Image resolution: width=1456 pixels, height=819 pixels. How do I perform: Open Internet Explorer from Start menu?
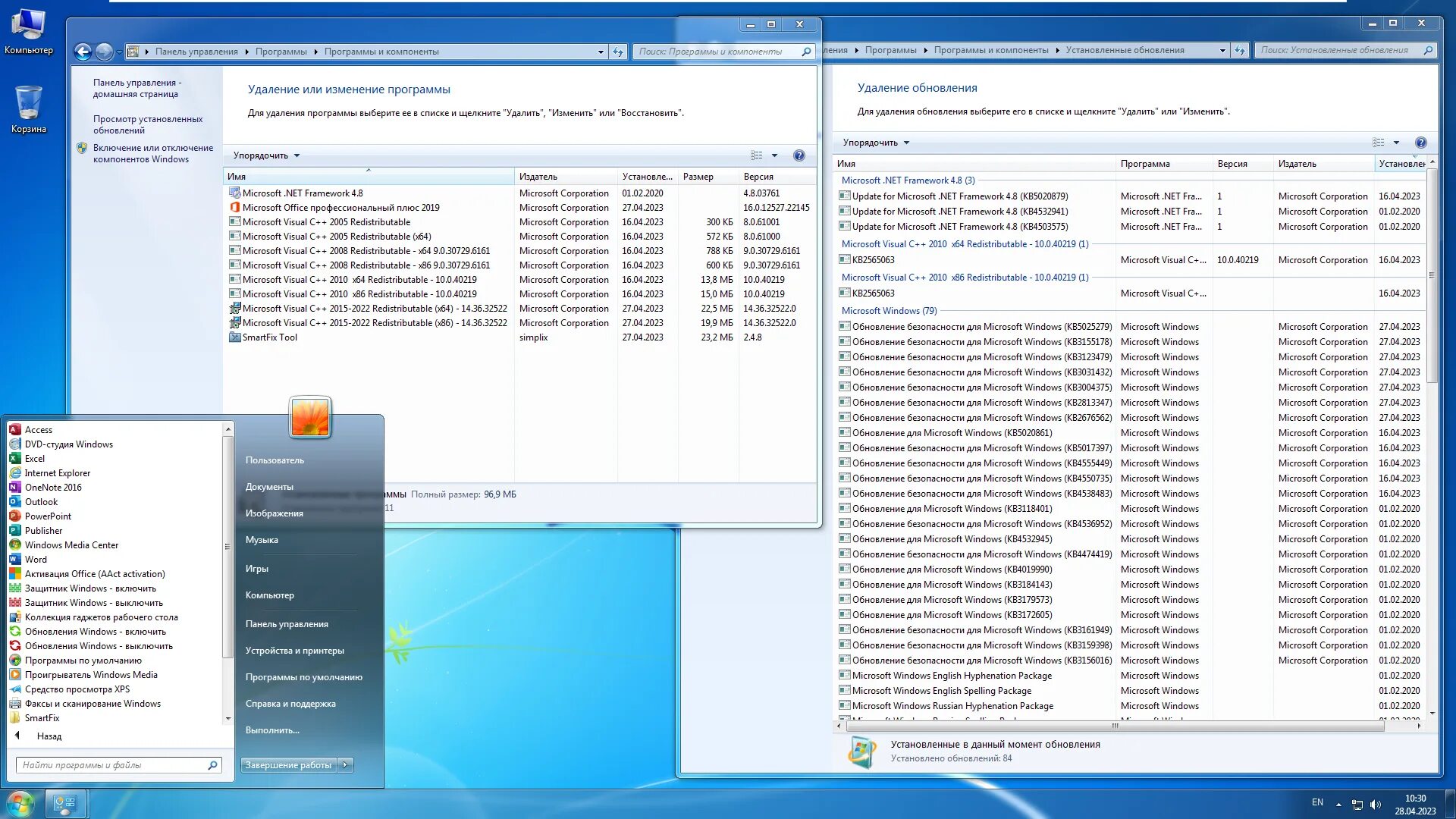point(57,473)
